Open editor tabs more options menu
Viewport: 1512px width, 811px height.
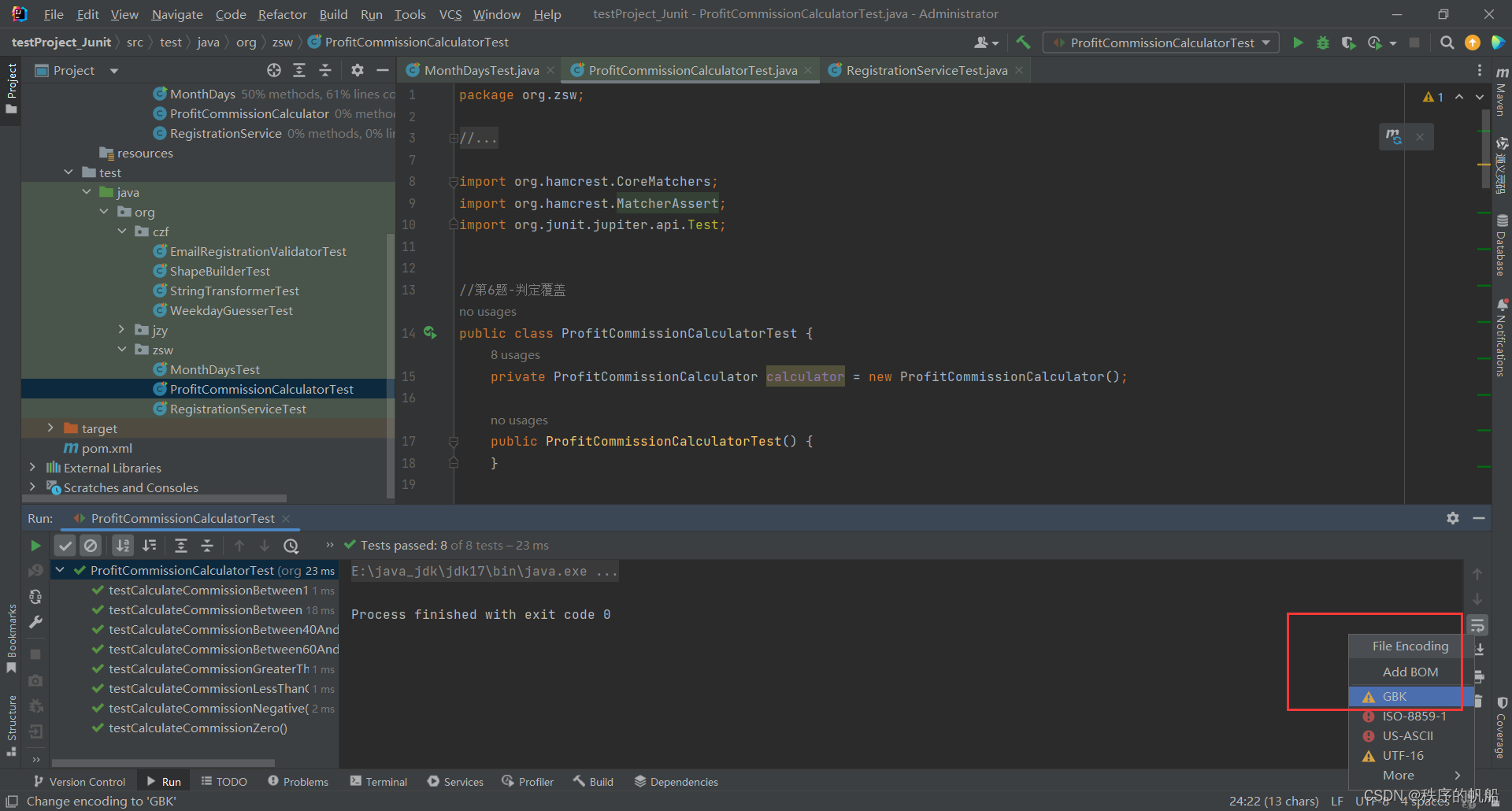pyautogui.click(x=1480, y=70)
